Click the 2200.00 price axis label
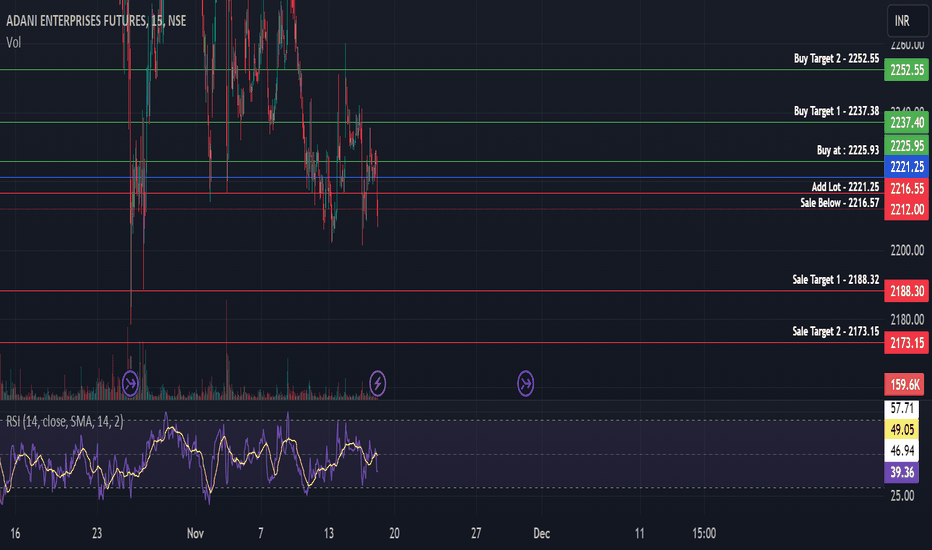This screenshot has height=550, width=932. (907, 250)
